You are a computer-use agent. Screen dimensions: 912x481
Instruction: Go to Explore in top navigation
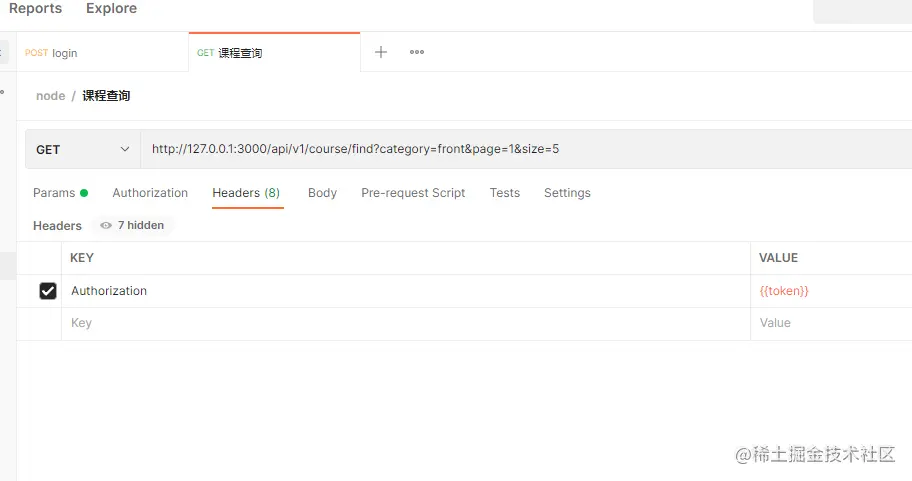pyautogui.click(x=112, y=8)
